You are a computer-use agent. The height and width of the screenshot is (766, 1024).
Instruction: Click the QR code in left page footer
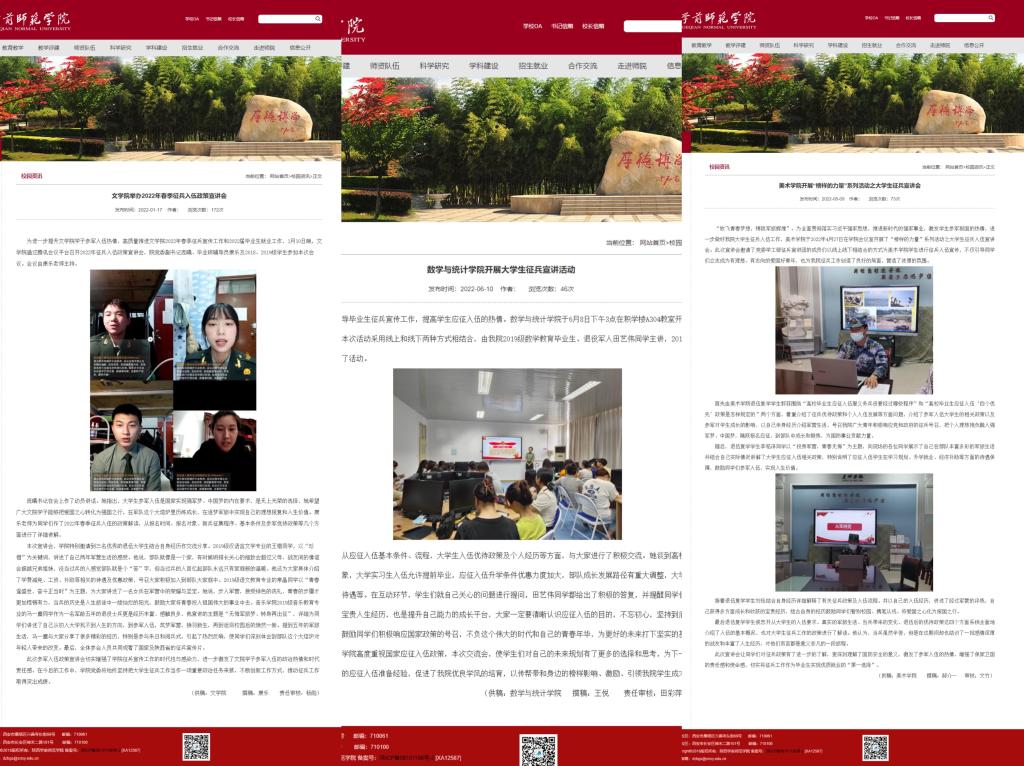click(196, 746)
